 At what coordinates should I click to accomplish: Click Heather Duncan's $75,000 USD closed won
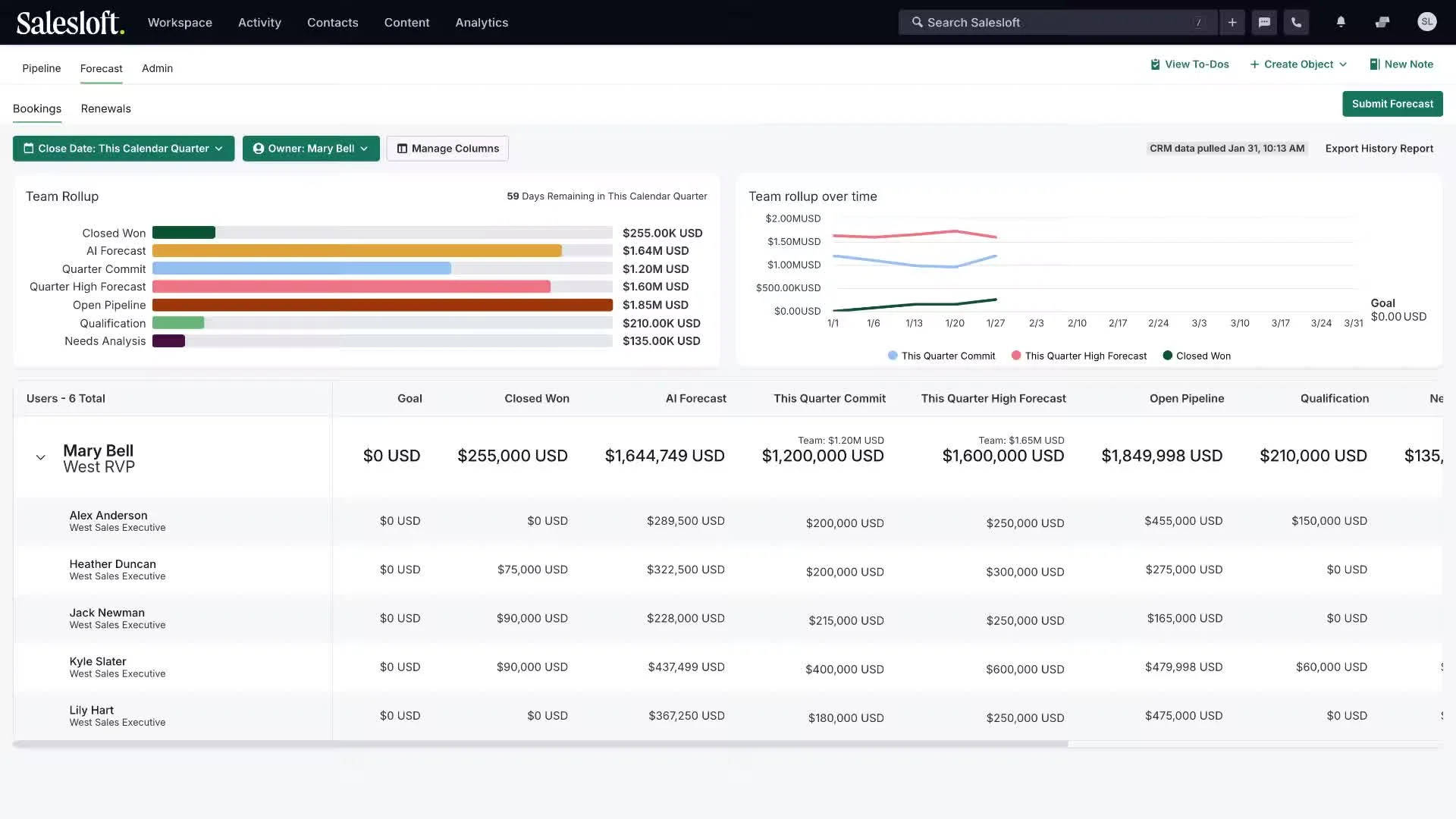(x=532, y=570)
